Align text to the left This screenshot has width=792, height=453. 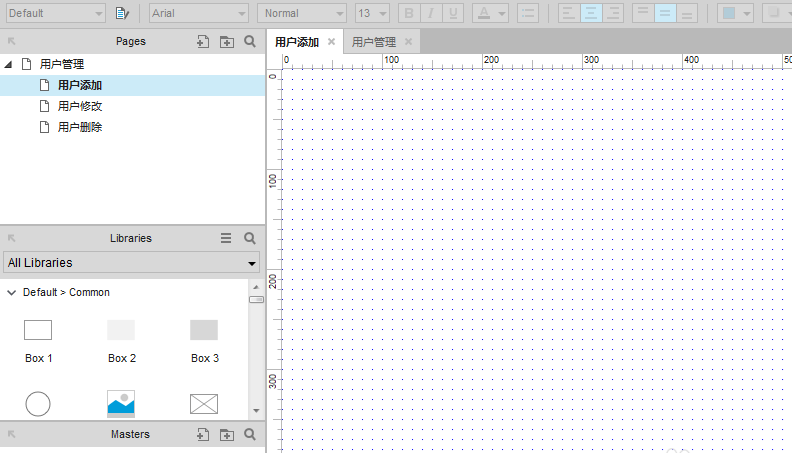[569, 13]
